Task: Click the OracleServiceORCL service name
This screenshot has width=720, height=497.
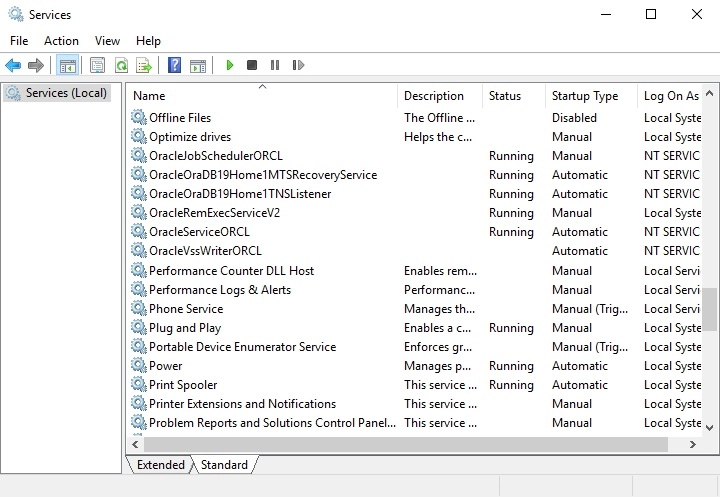Action: click(199, 232)
